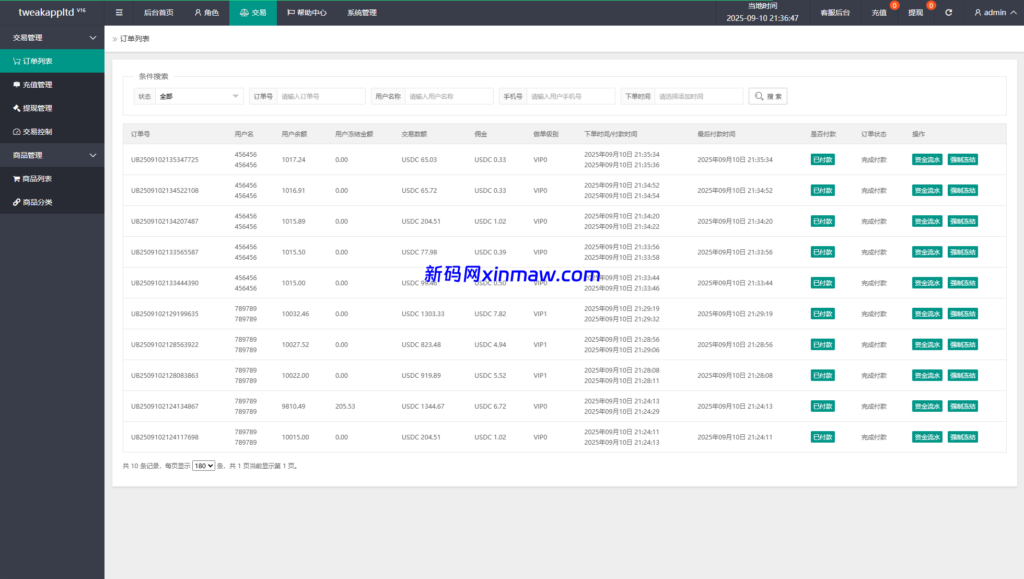Open 商品列表 via its cart icon
The width and height of the screenshot is (1024, 579).
tap(18, 178)
